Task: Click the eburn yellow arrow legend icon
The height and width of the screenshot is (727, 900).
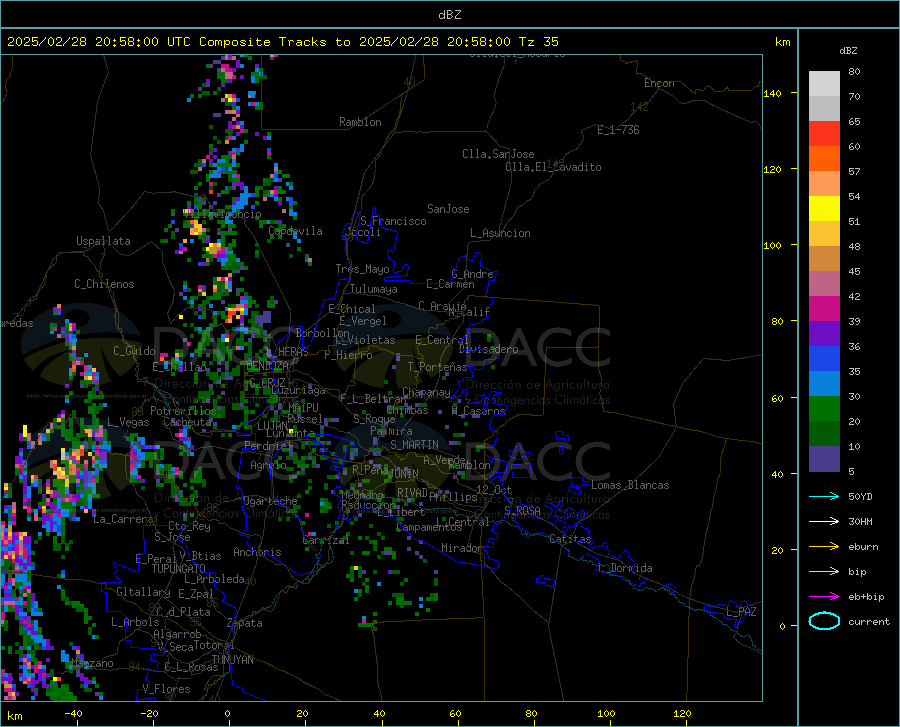Action: (x=824, y=547)
